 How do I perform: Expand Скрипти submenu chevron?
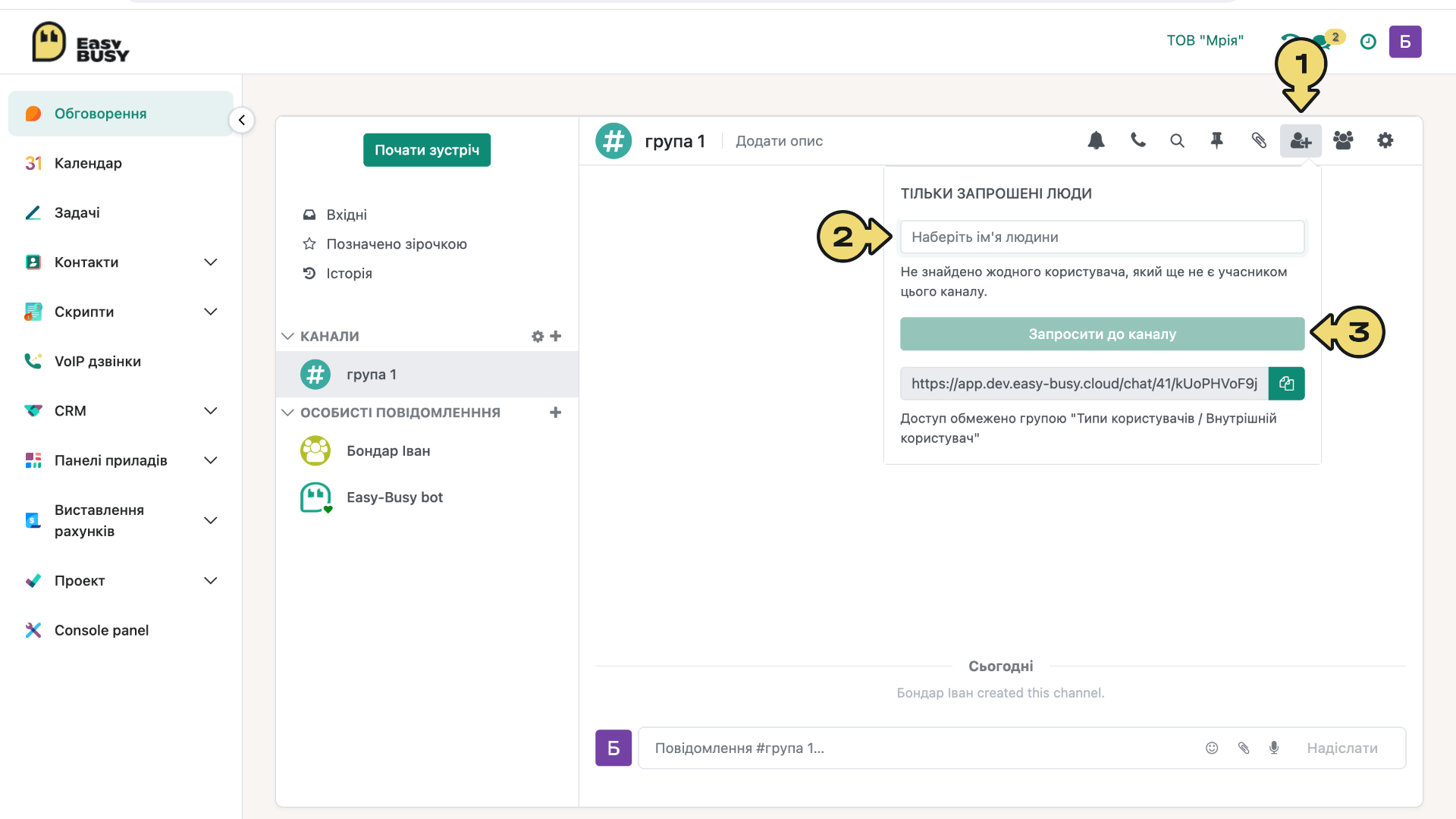coord(211,312)
